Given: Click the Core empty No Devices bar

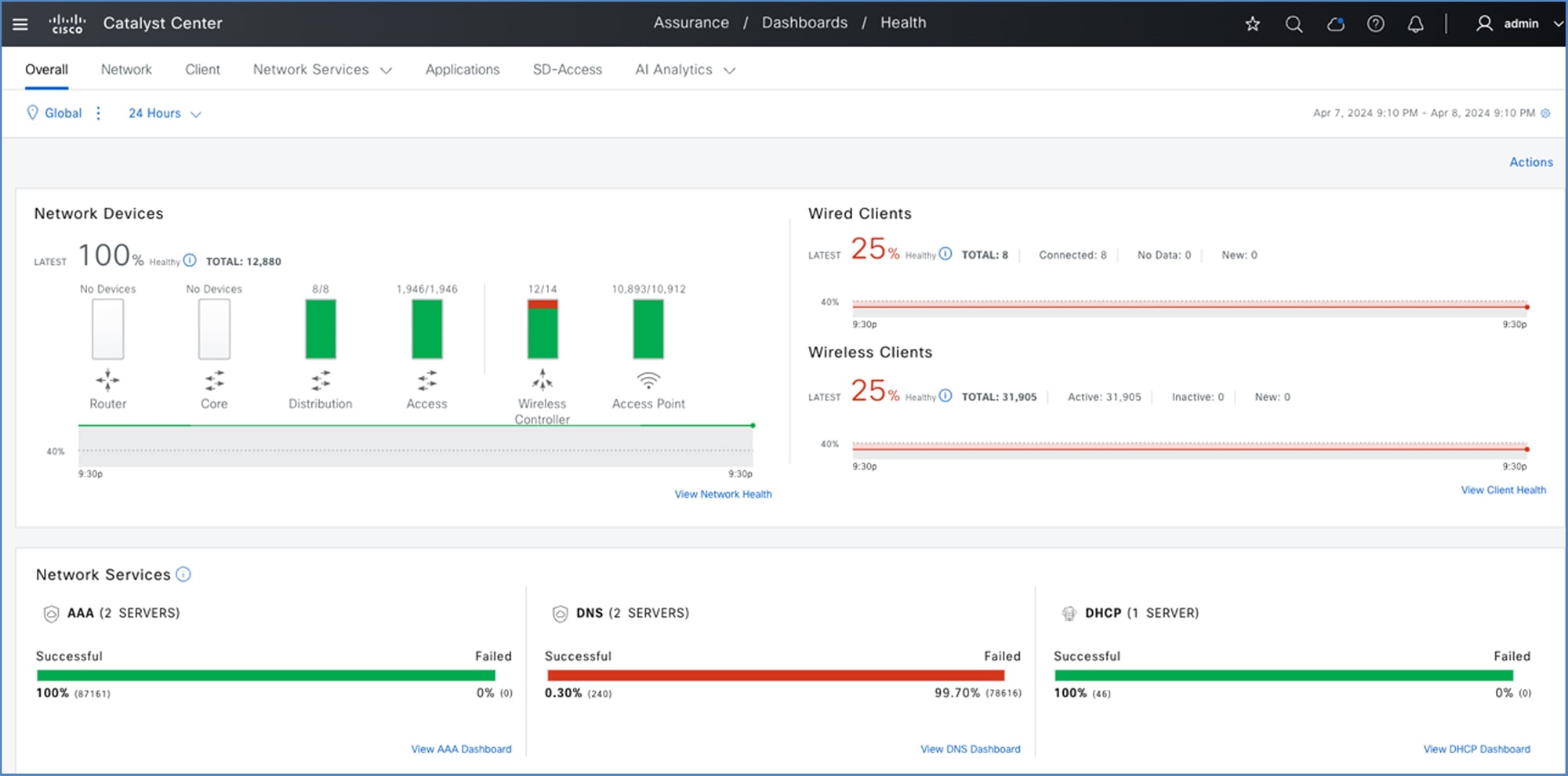Looking at the screenshot, I should 214,329.
